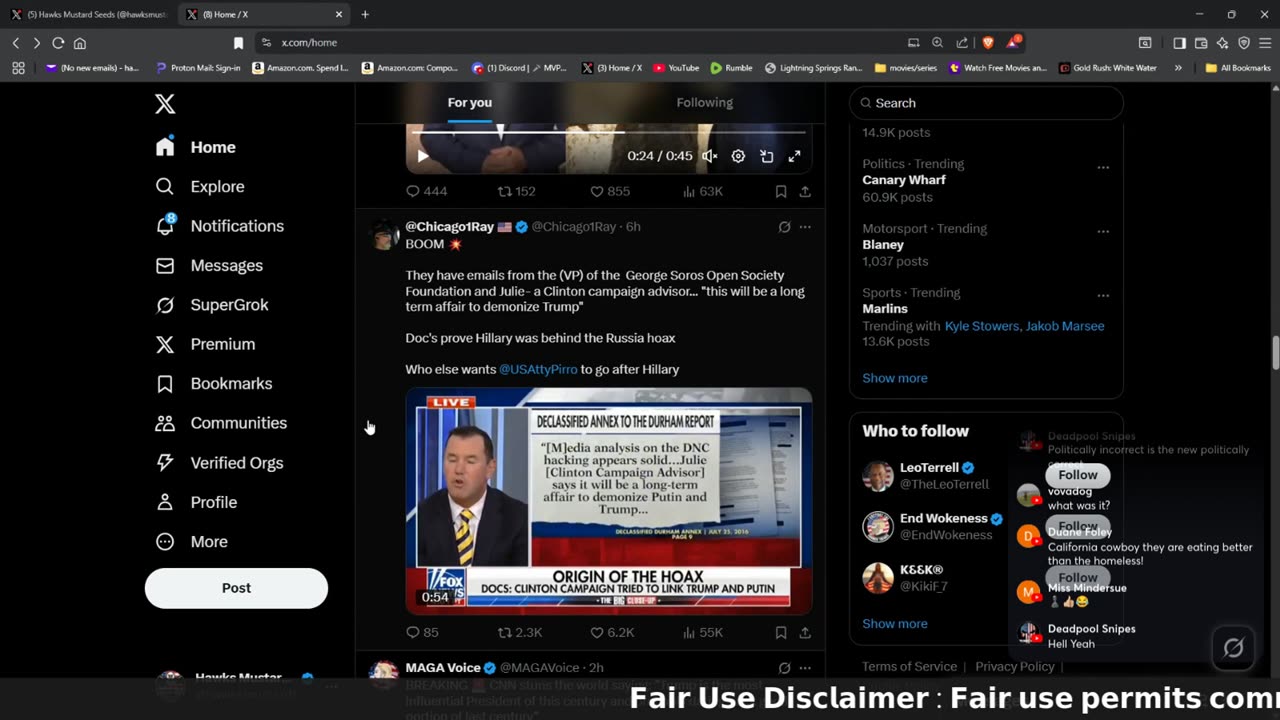Open Profile in the sidebar

click(x=196, y=502)
